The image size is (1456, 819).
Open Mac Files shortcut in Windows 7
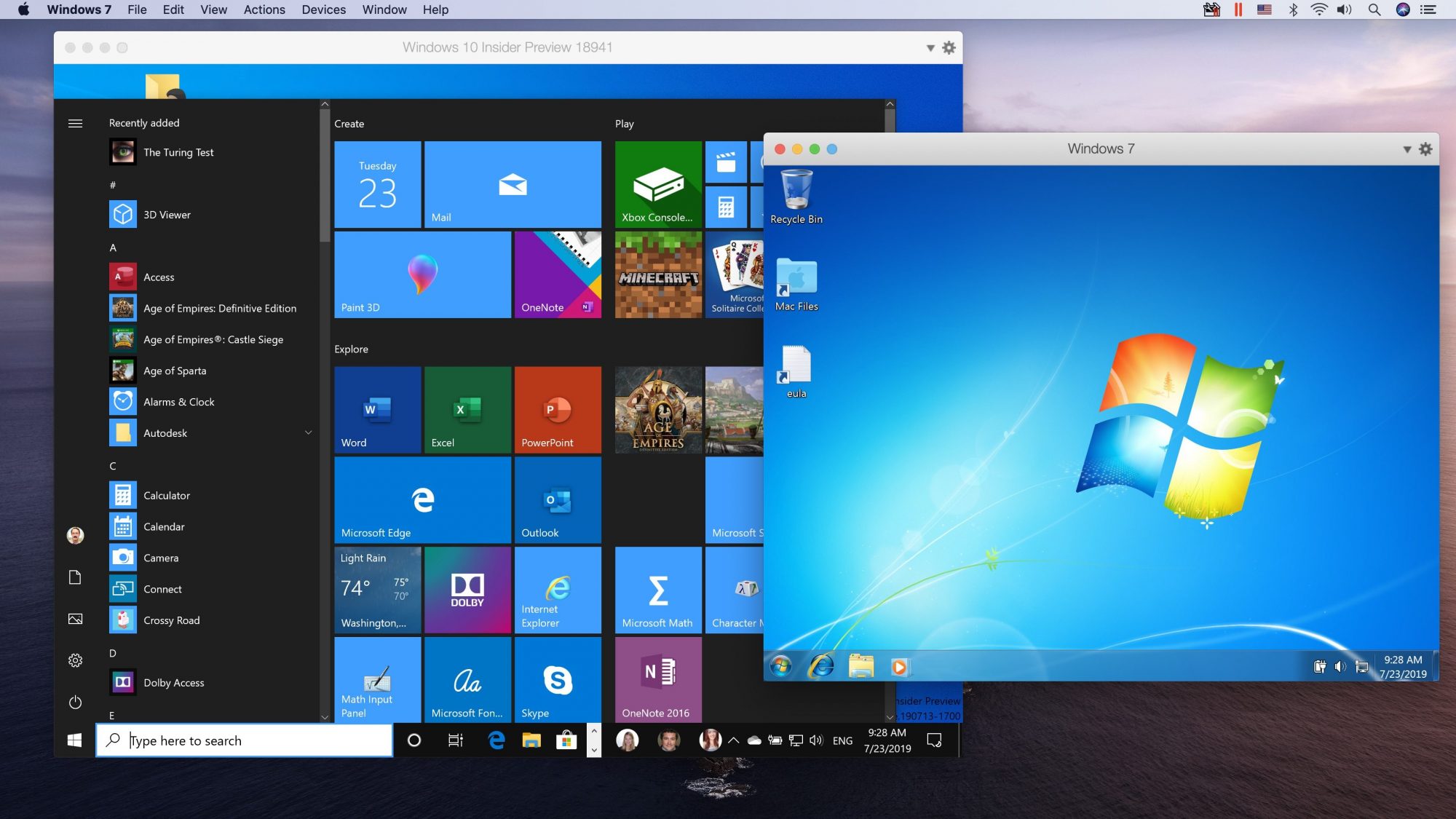click(x=796, y=285)
